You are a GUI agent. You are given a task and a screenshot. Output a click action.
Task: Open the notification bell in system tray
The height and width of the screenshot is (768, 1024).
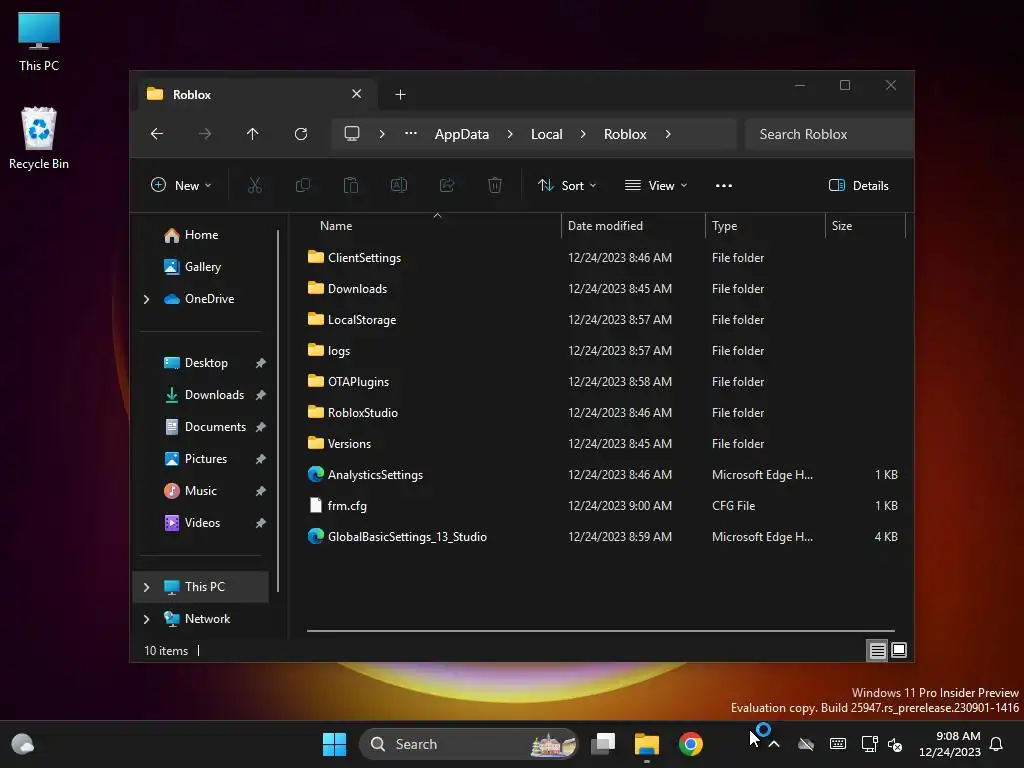click(x=997, y=744)
